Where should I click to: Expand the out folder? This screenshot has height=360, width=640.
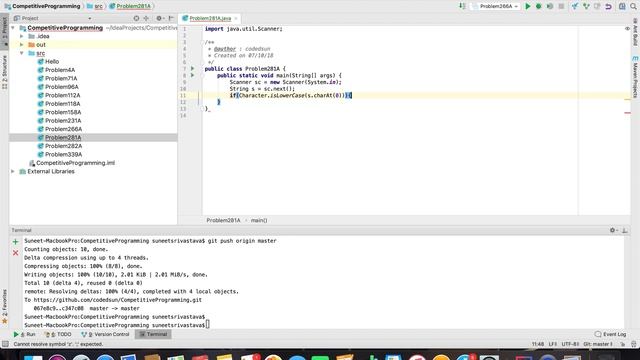(22, 44)
